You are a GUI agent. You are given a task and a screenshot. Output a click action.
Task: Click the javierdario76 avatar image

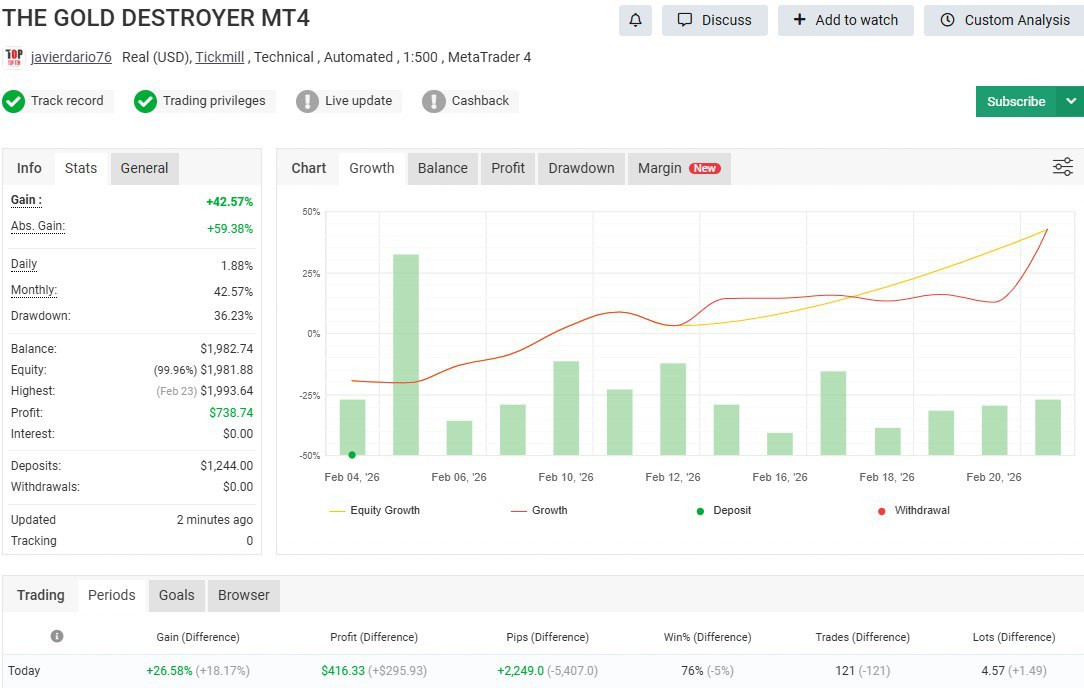pos(14,57)
